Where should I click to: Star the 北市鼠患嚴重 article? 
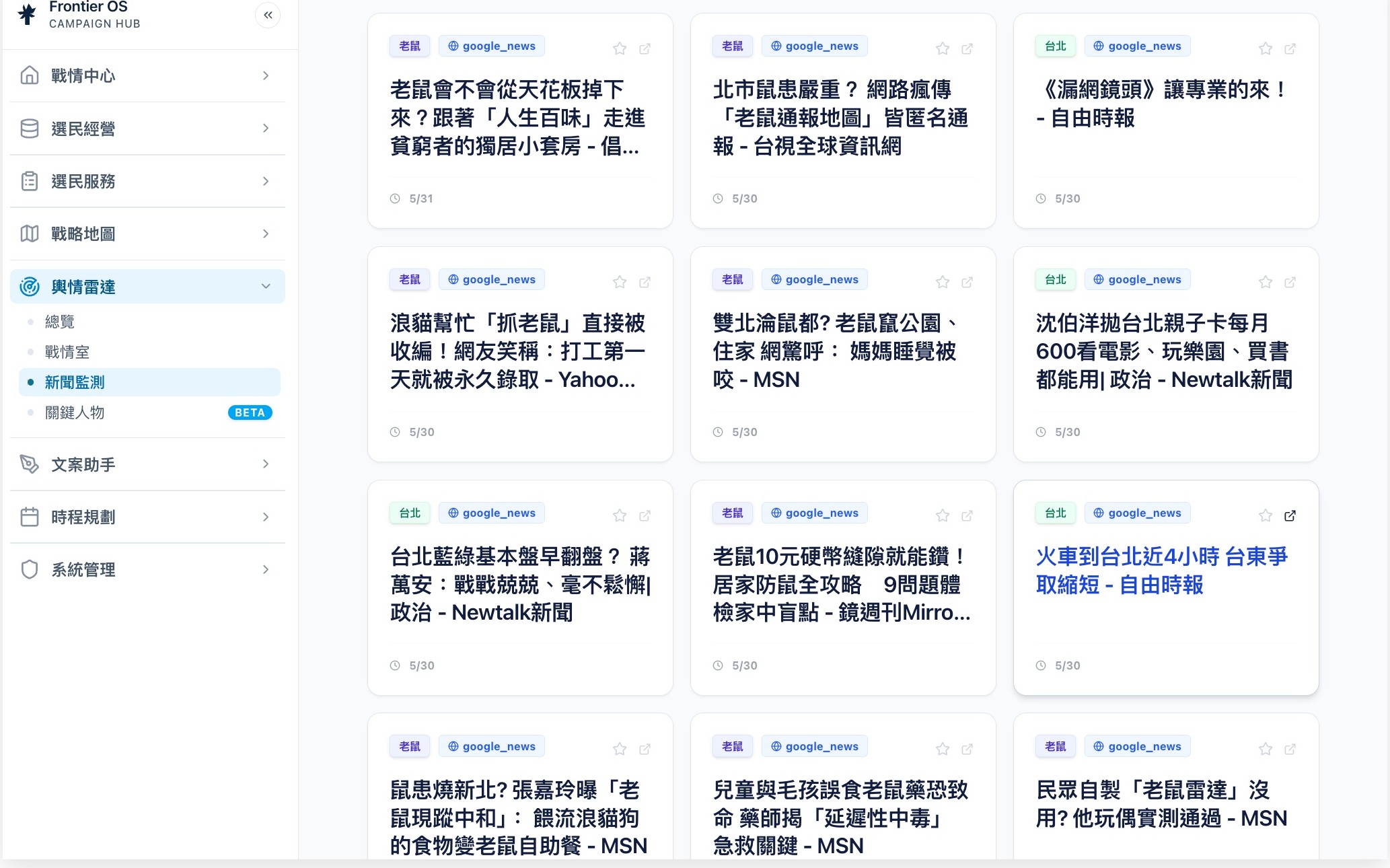click(943, 48)
